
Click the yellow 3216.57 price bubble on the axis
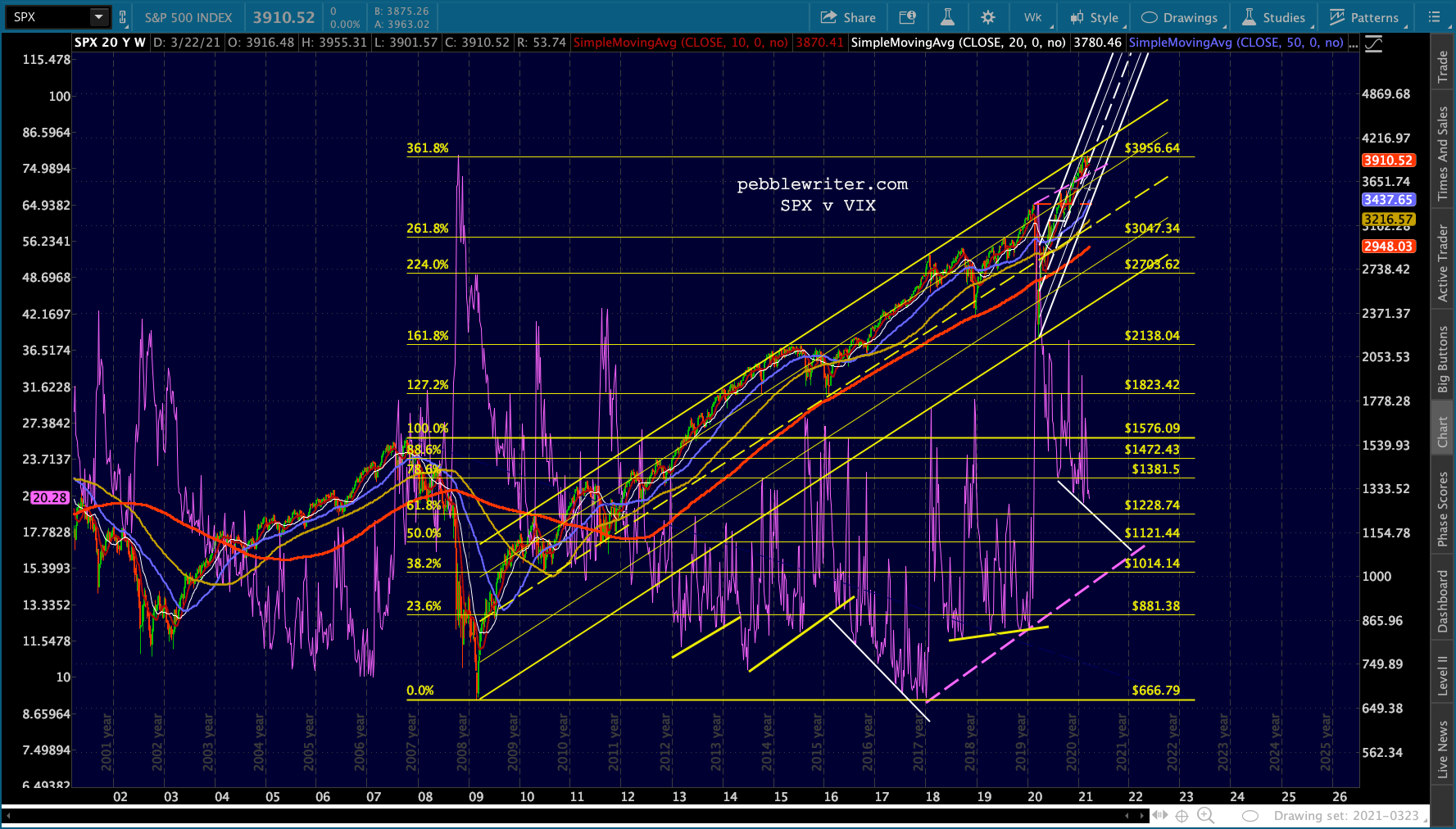(1388, 220)
